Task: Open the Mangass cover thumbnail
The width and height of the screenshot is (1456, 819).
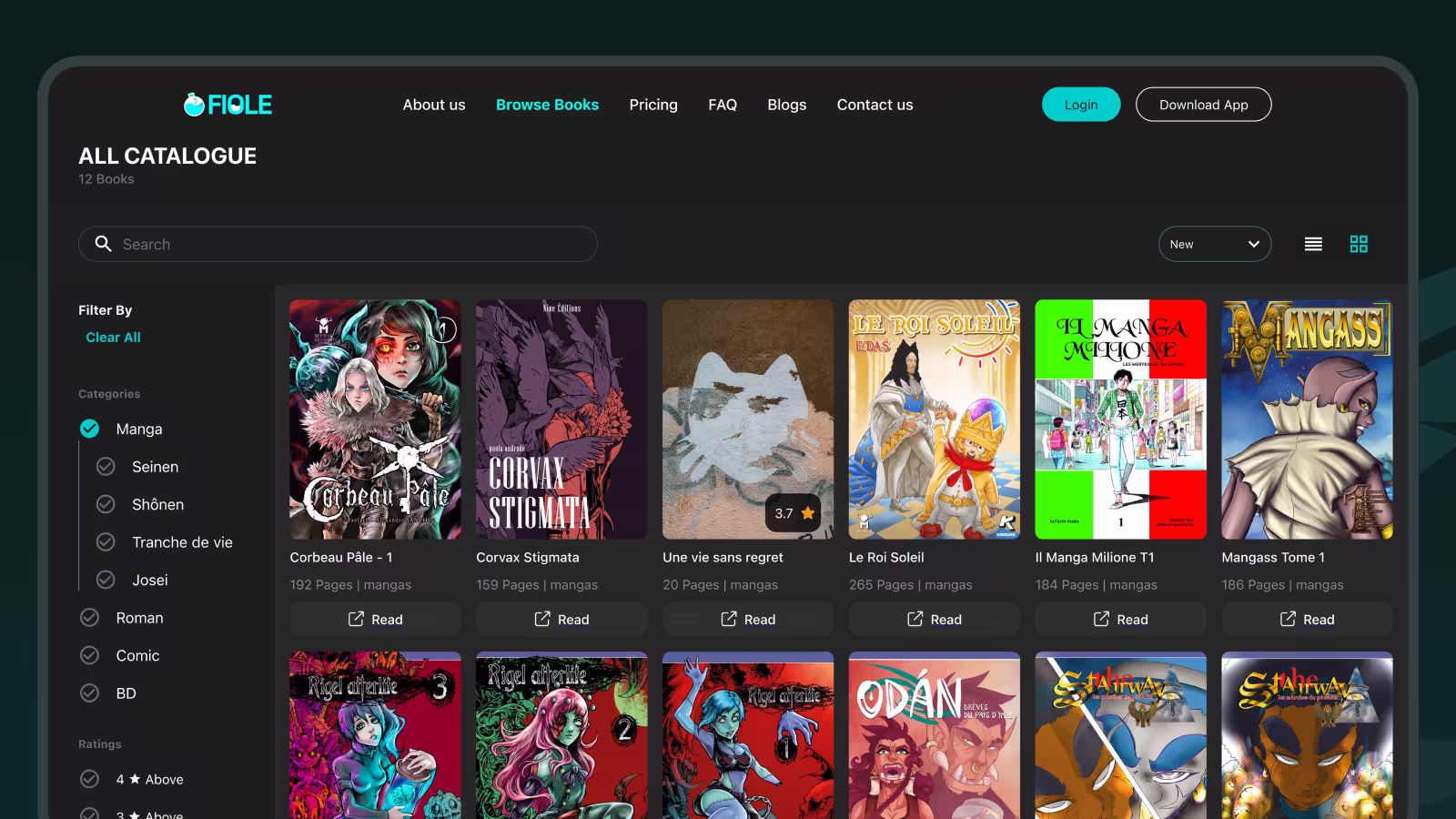Action: (1307, 420)
